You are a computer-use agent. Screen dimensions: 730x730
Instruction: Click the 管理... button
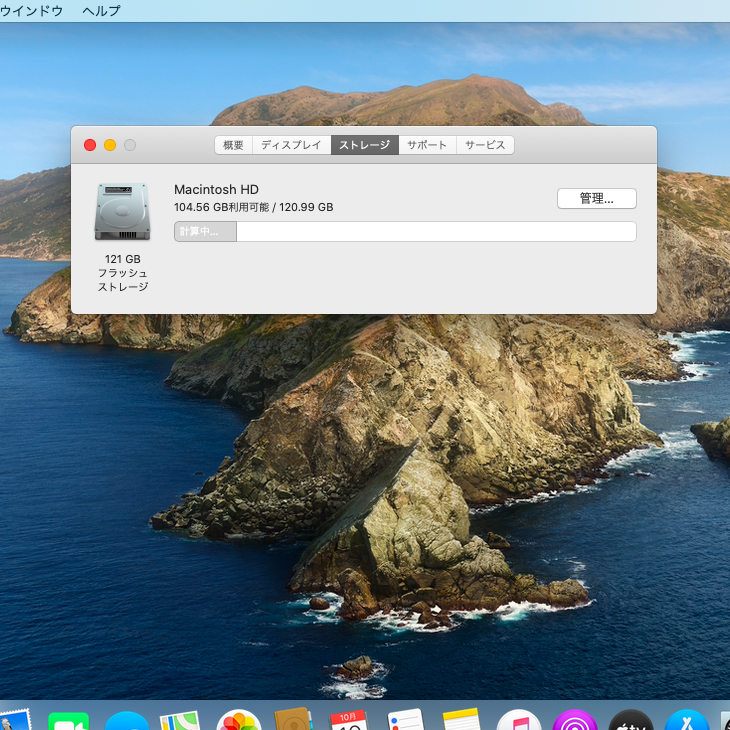596,198
